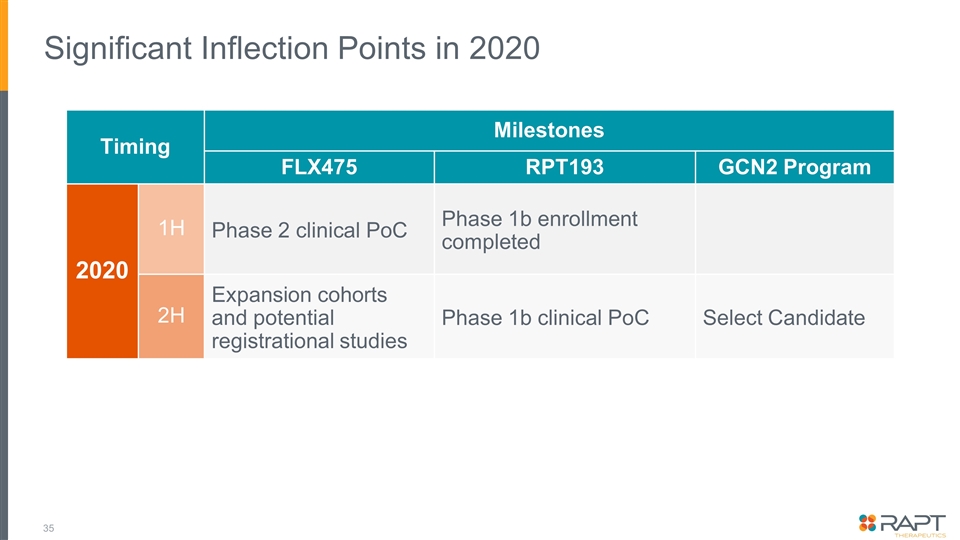Click the orange accent bar at top-left

4,45
